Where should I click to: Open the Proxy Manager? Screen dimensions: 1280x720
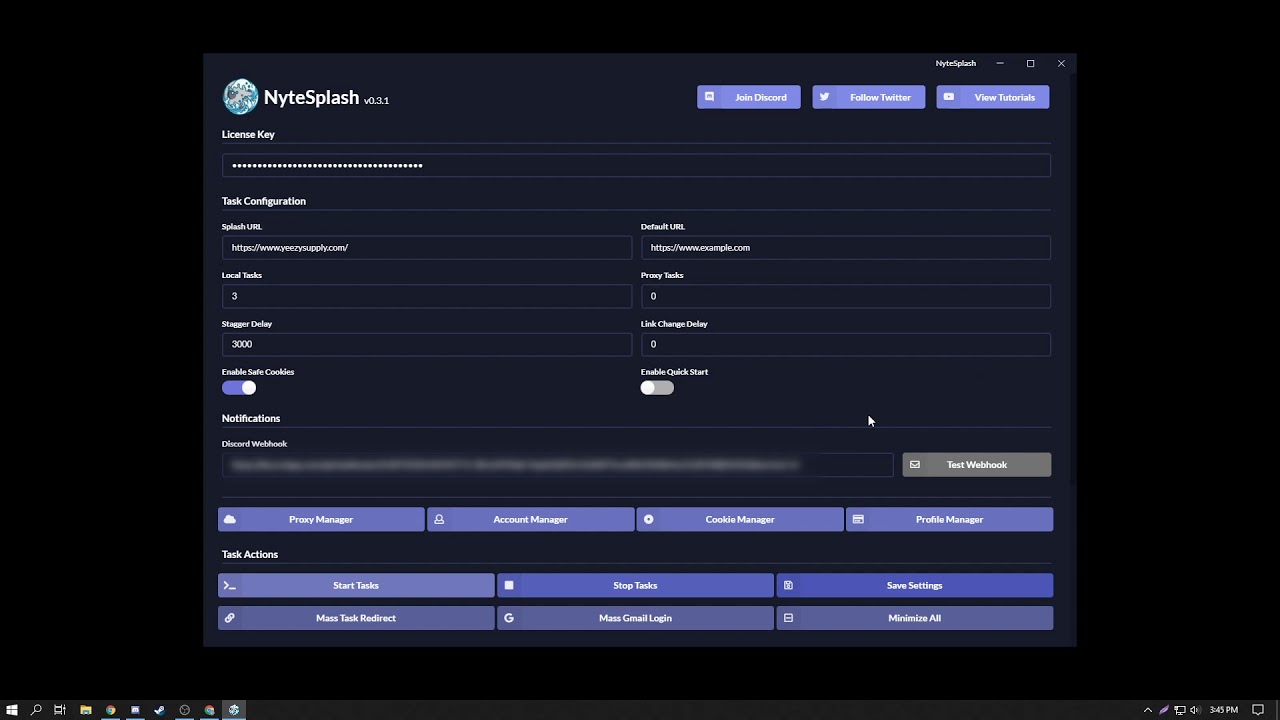tap(321, 519)
